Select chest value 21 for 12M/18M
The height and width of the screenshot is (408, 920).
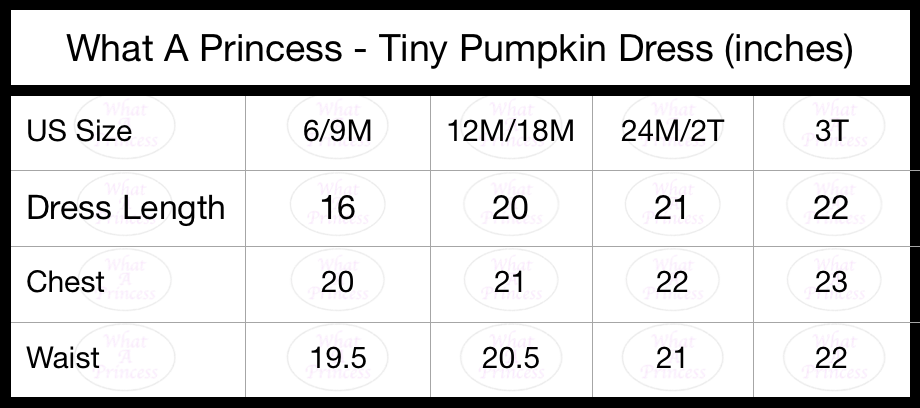click(x=509, y=282)
